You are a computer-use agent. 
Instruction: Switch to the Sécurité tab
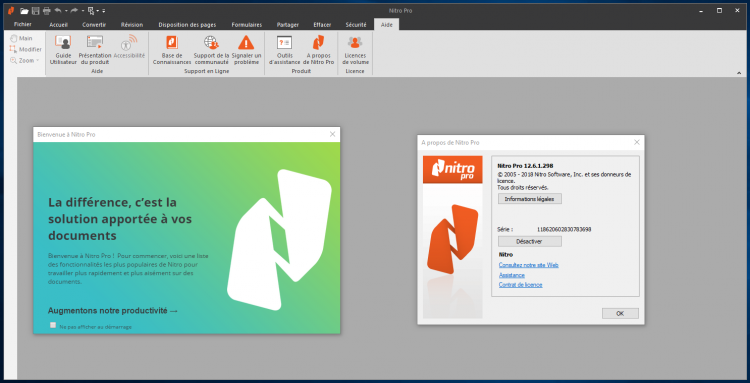[355, 24]
